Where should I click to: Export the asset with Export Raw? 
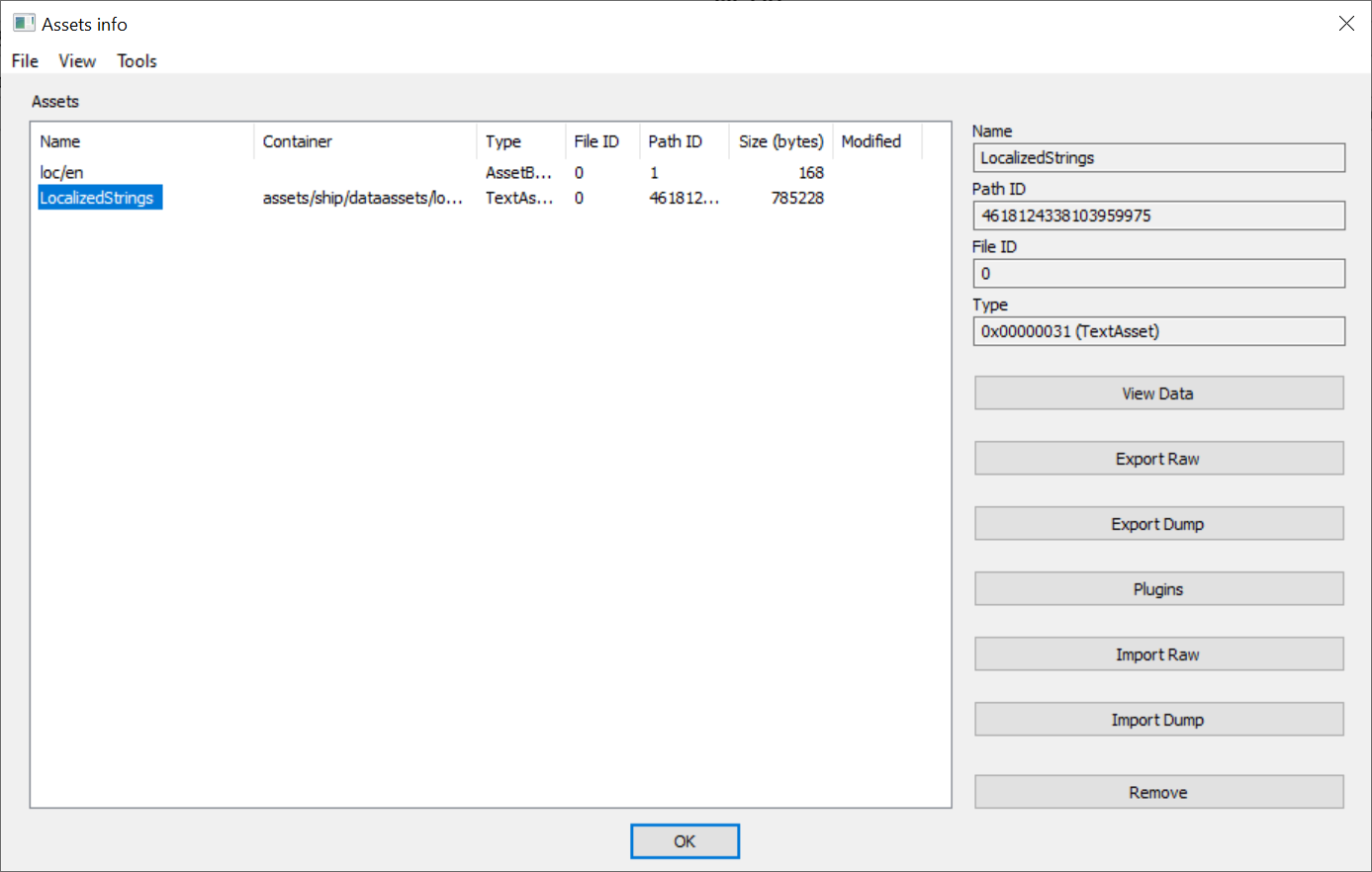point(1158,459)
